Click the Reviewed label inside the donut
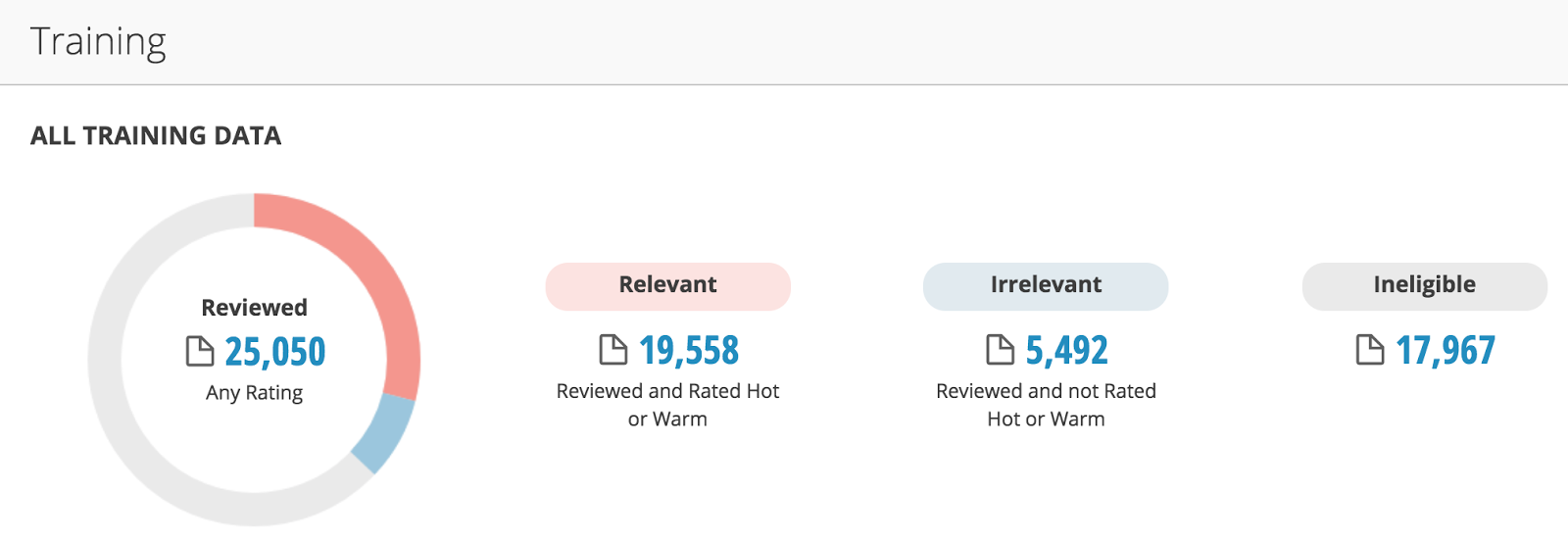1568x541 pixels. [255, 308]
